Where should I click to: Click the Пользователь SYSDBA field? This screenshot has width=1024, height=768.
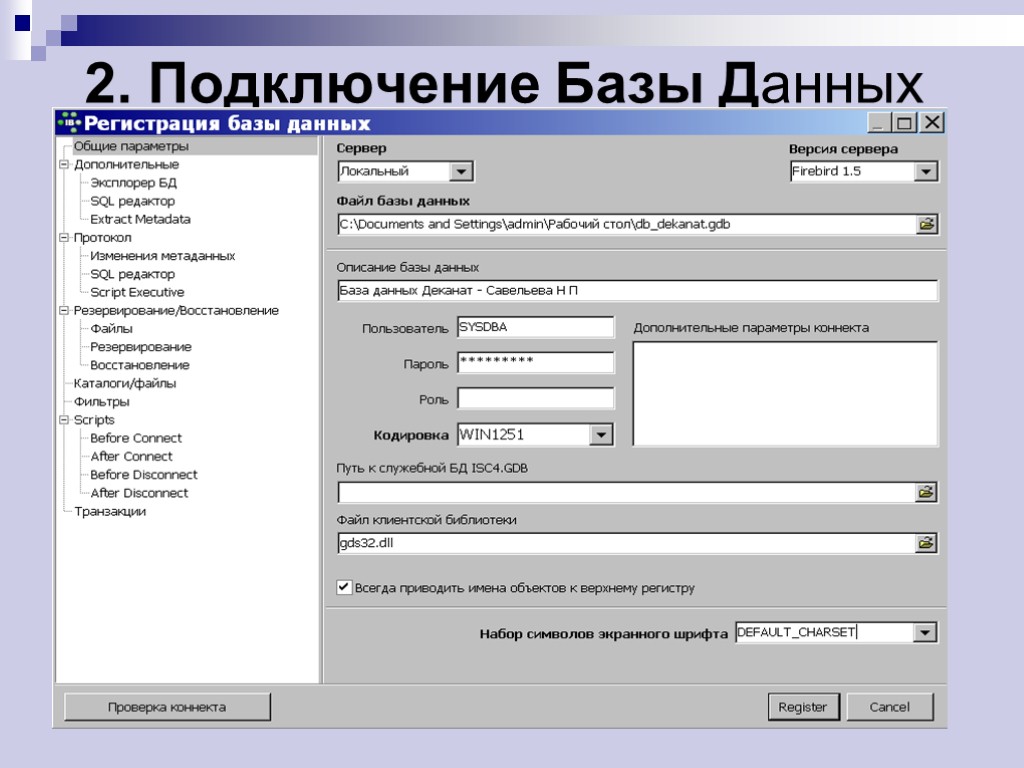coord(536,327)
